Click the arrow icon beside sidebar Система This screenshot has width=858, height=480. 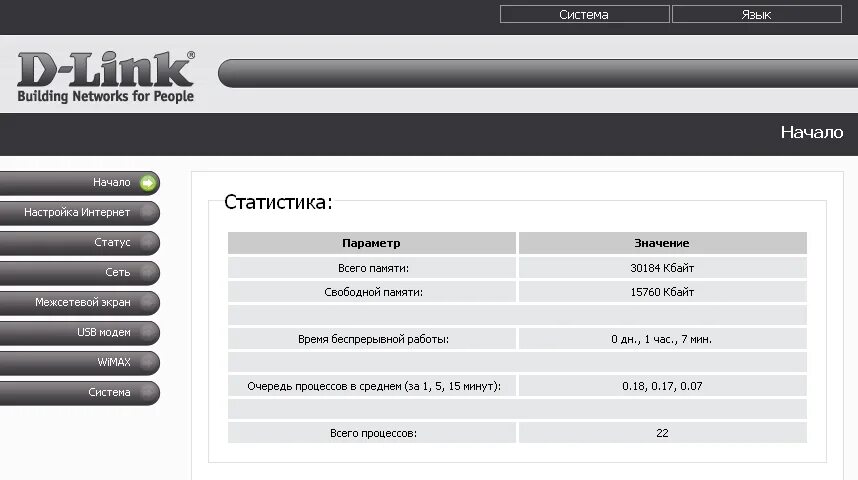[x=148, y=393]
